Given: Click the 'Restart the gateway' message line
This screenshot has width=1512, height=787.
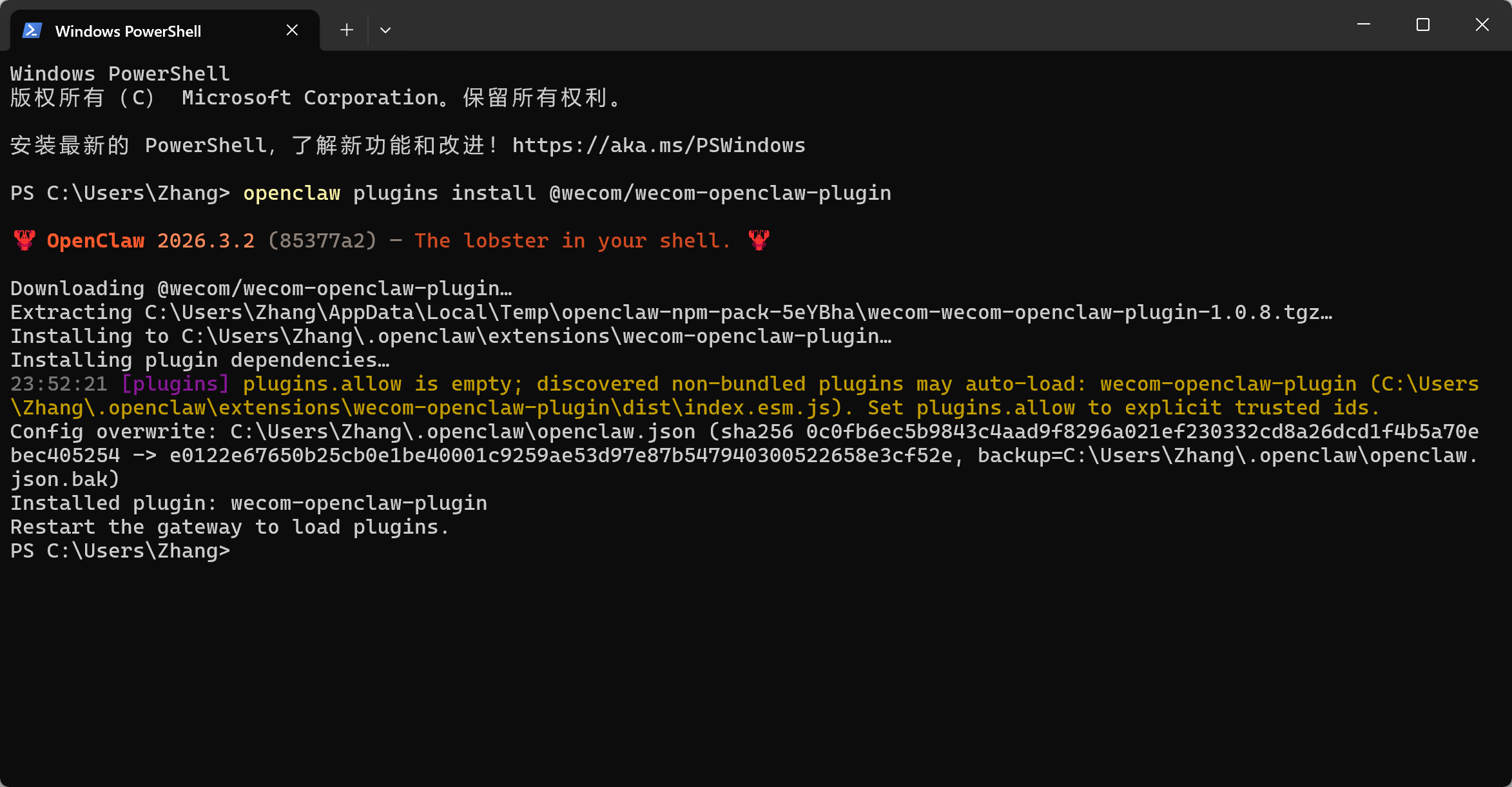Looking at the screenshot, I should pos(229,527).
